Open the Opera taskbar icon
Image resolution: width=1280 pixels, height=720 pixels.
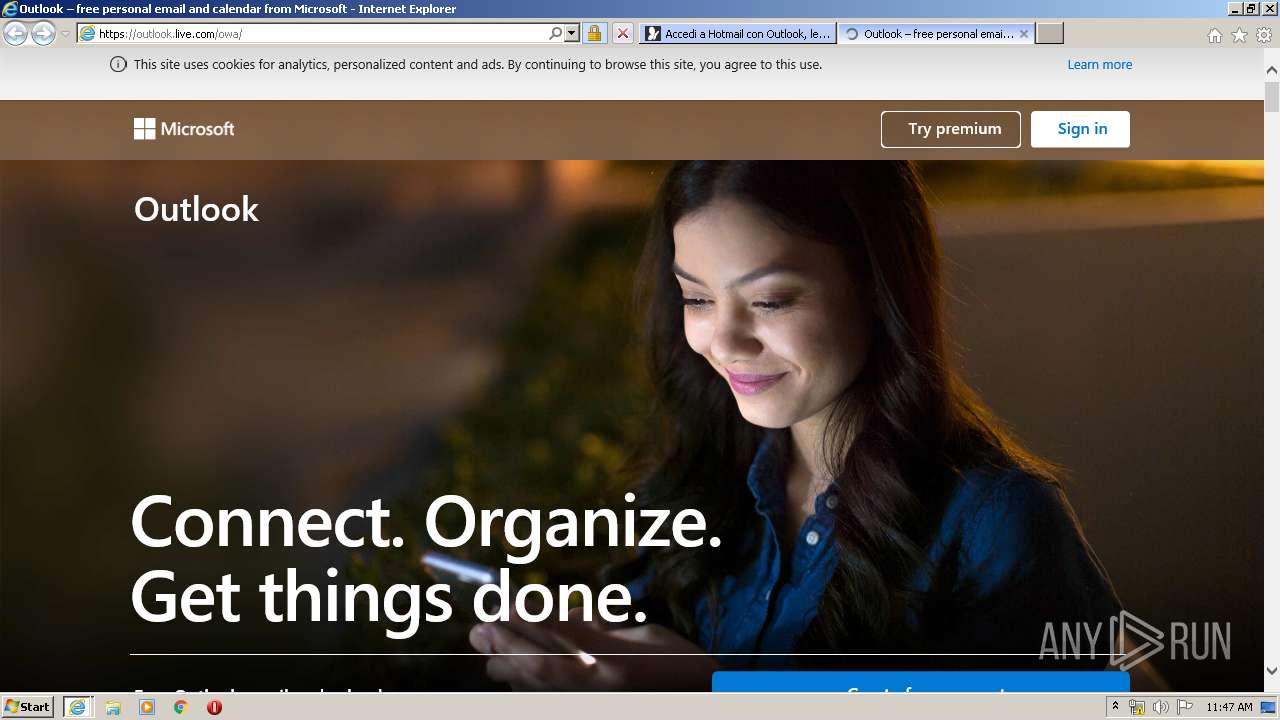(214, 707)
